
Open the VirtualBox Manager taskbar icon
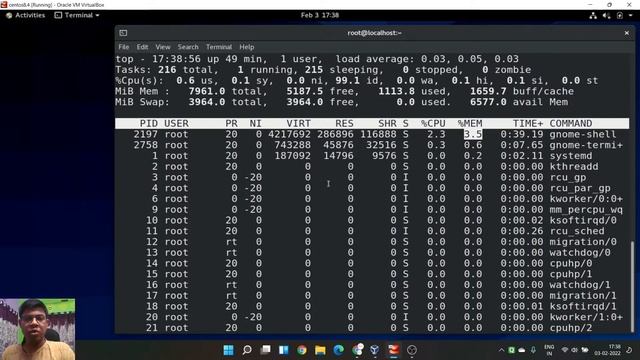[x=375, y=350]
